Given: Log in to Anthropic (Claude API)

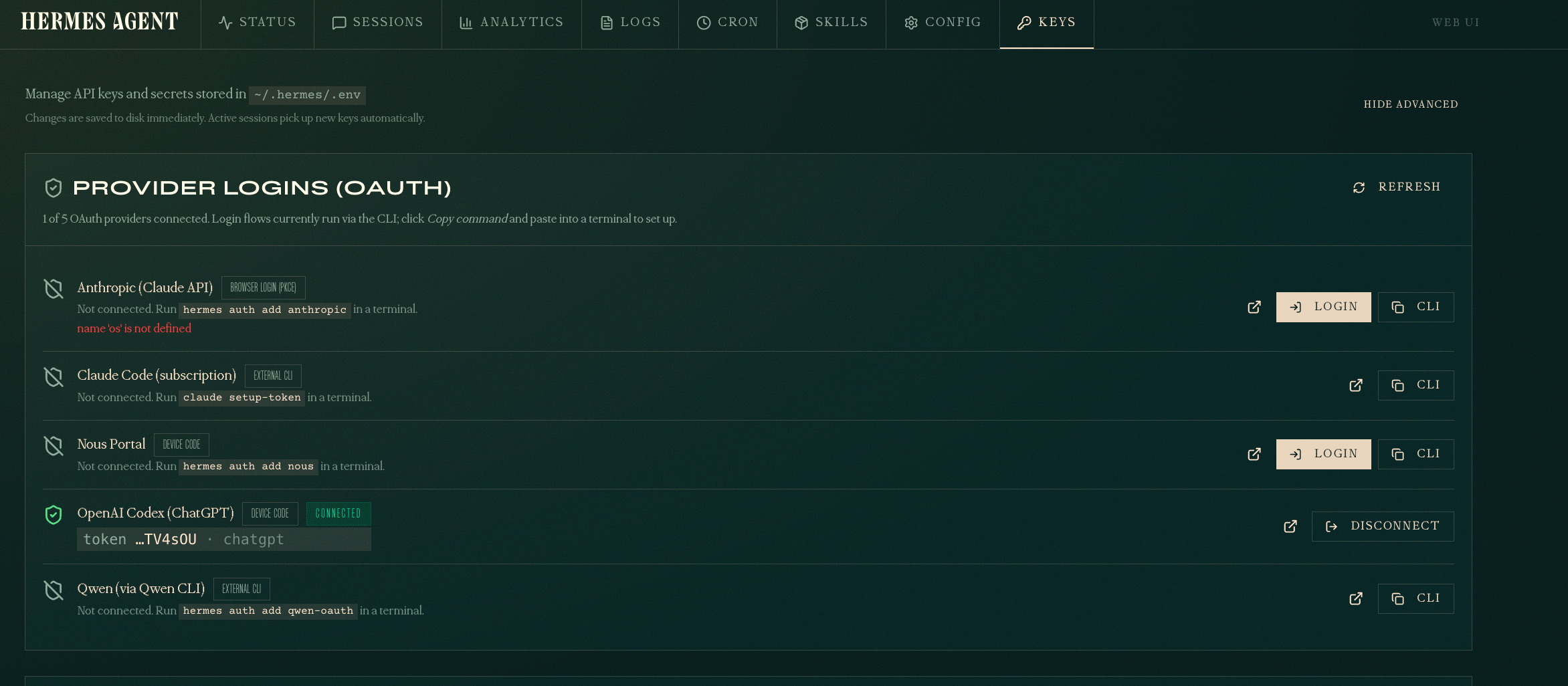Looking at the screenshot, I should click(x=1323, y=307).
